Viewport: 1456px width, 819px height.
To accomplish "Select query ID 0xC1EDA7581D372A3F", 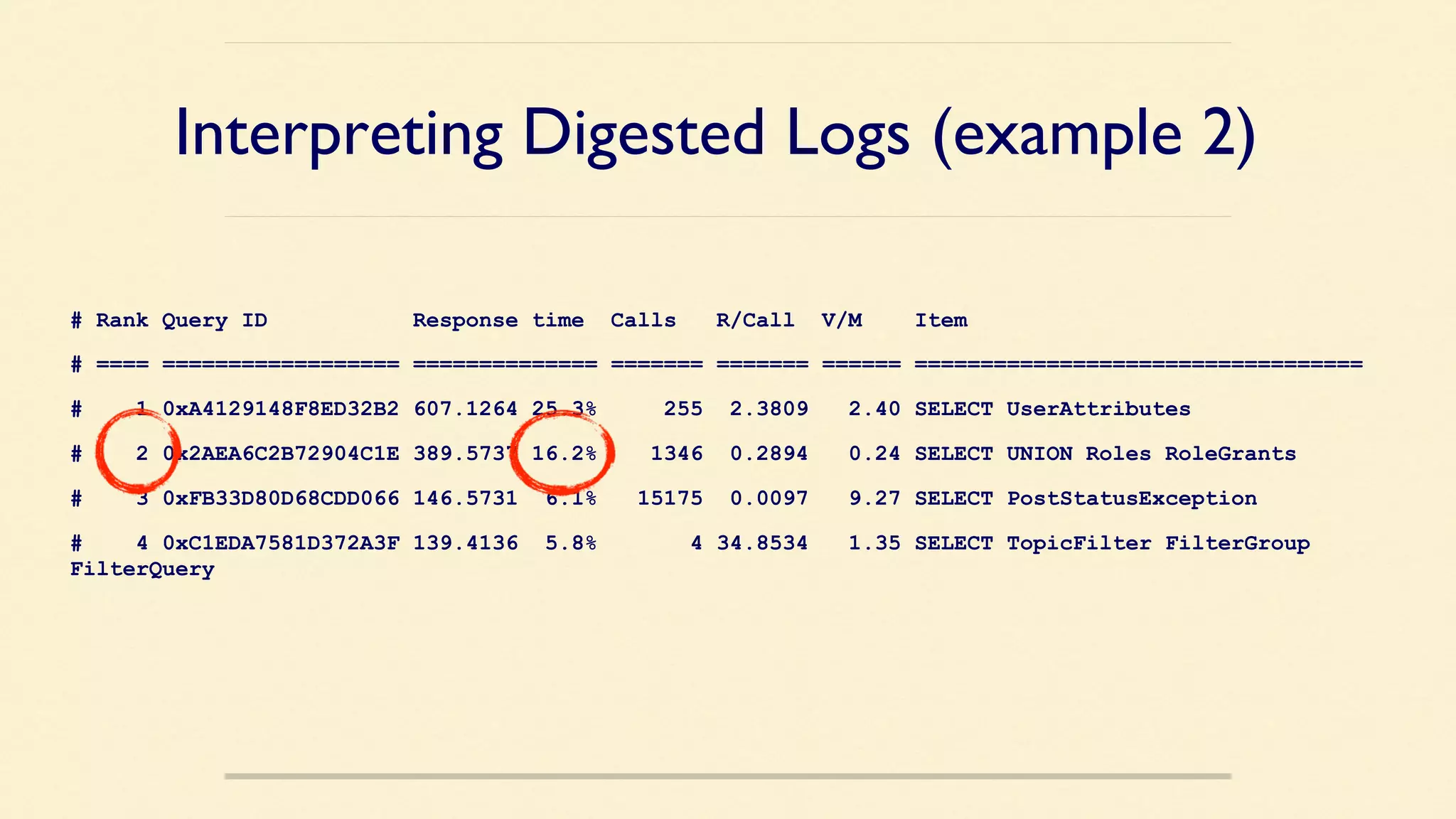I will [x=281, y=543].
